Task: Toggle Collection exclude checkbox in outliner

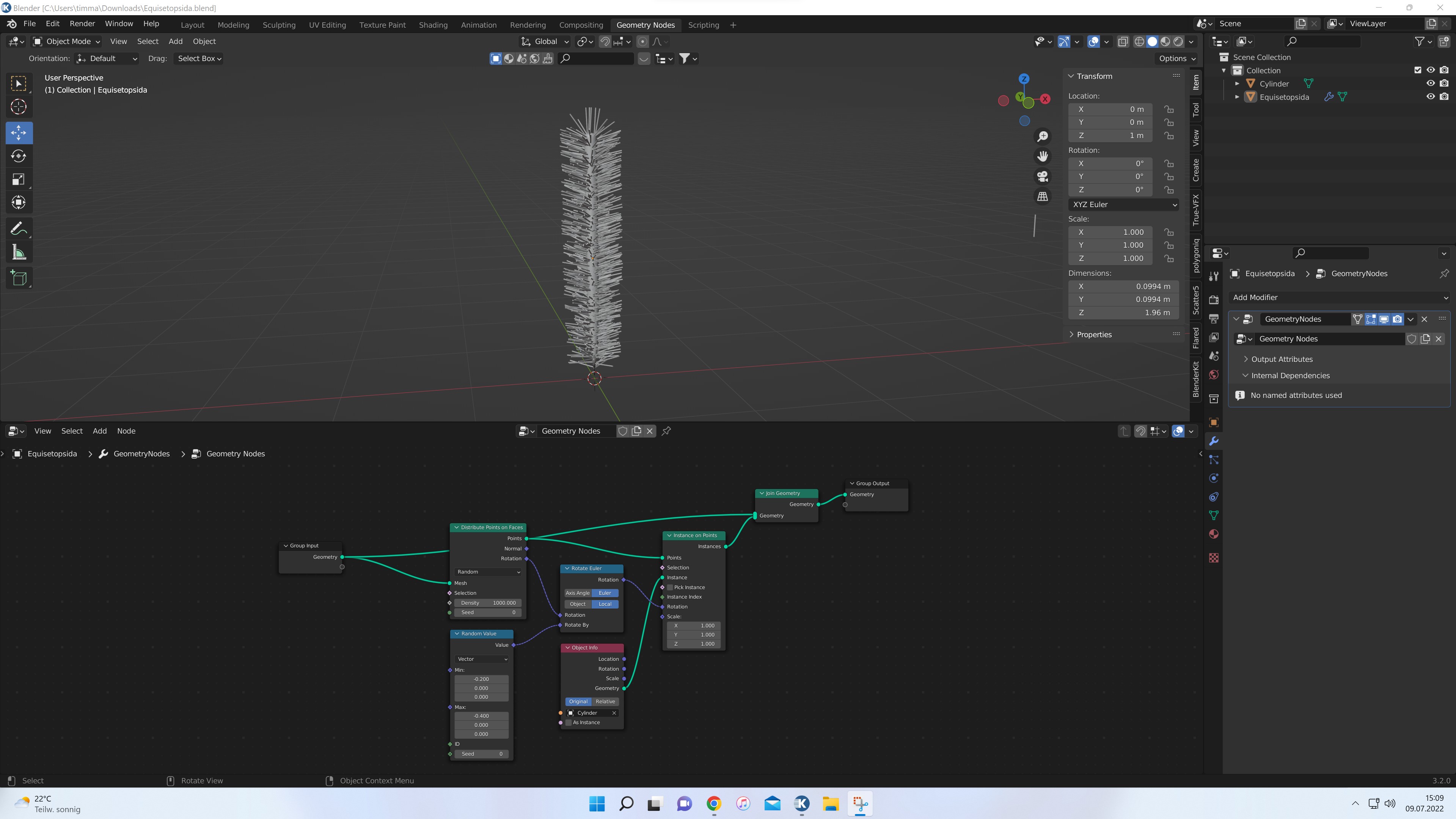Action: [x=1418, y=70]
